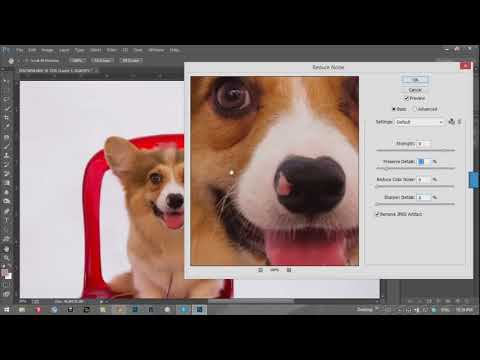Screen dimensions: 480x360
Task: Select the Eyedropper tool
Action: pos(6,127)
